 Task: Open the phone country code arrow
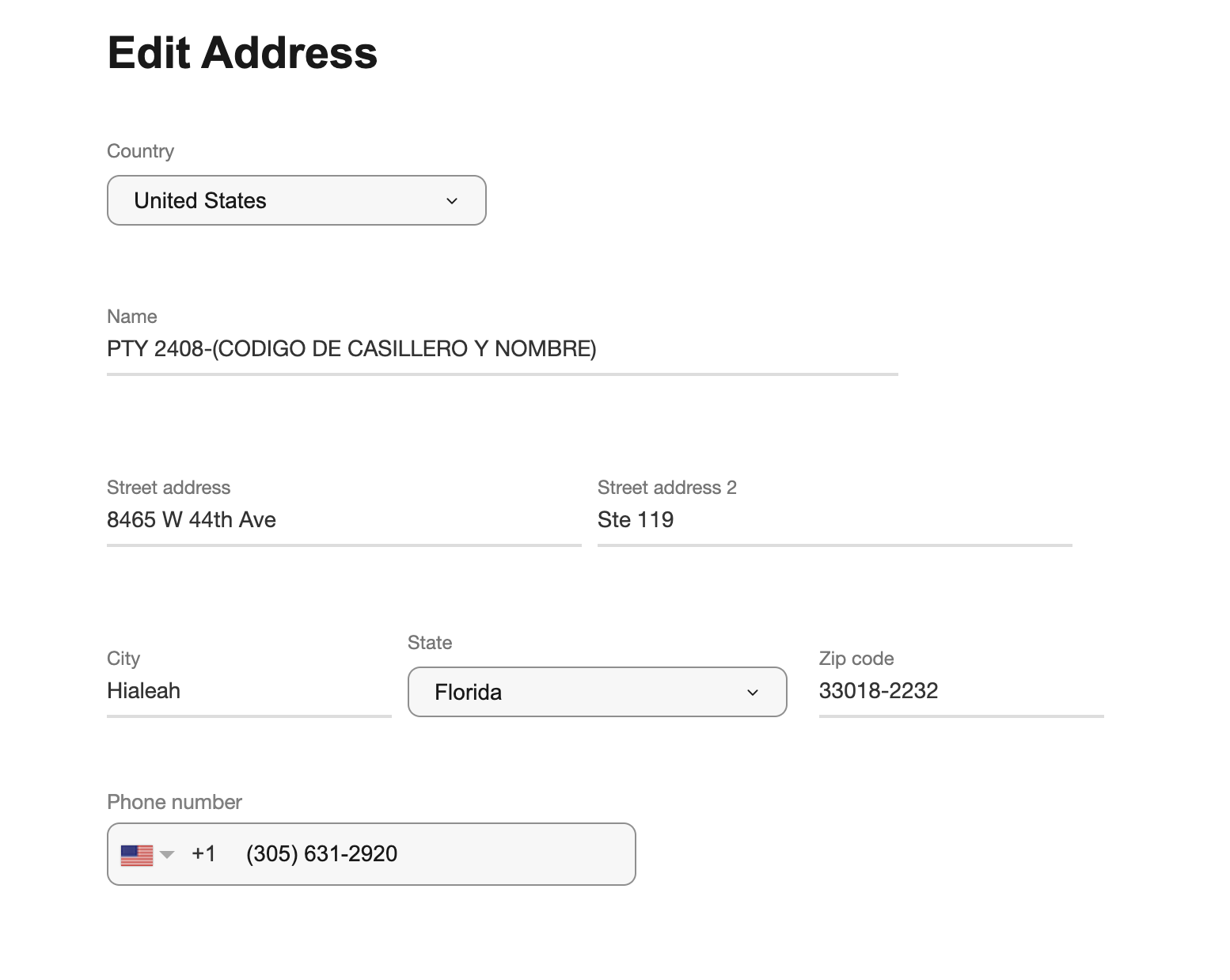point(167,855)
